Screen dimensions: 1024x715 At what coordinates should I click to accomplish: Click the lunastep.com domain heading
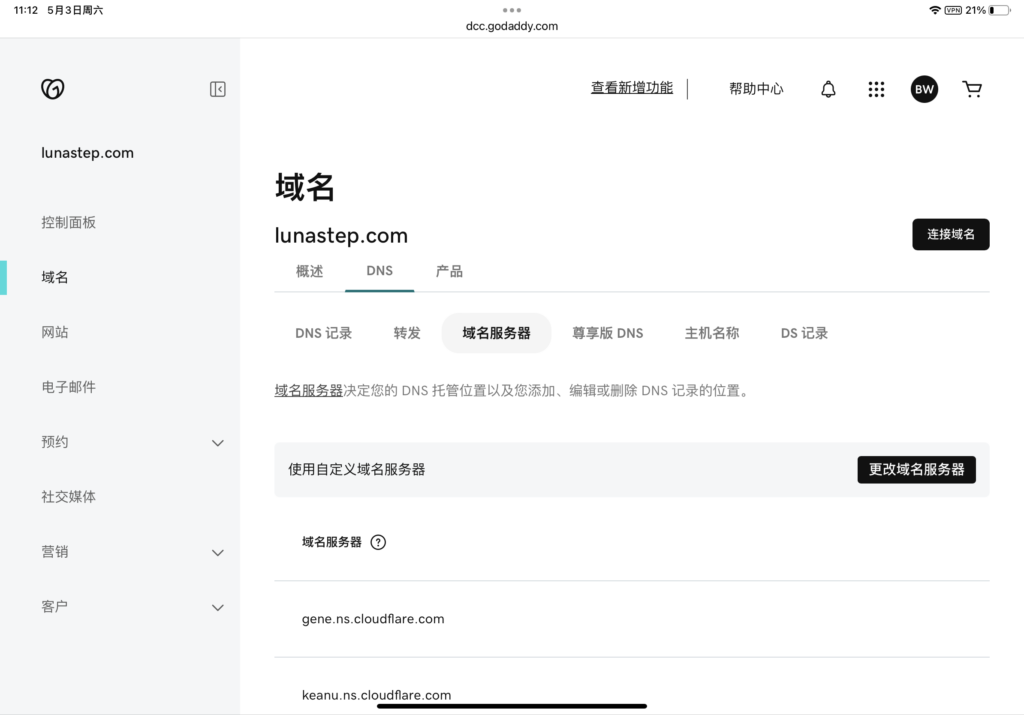(x=341, y=236)
